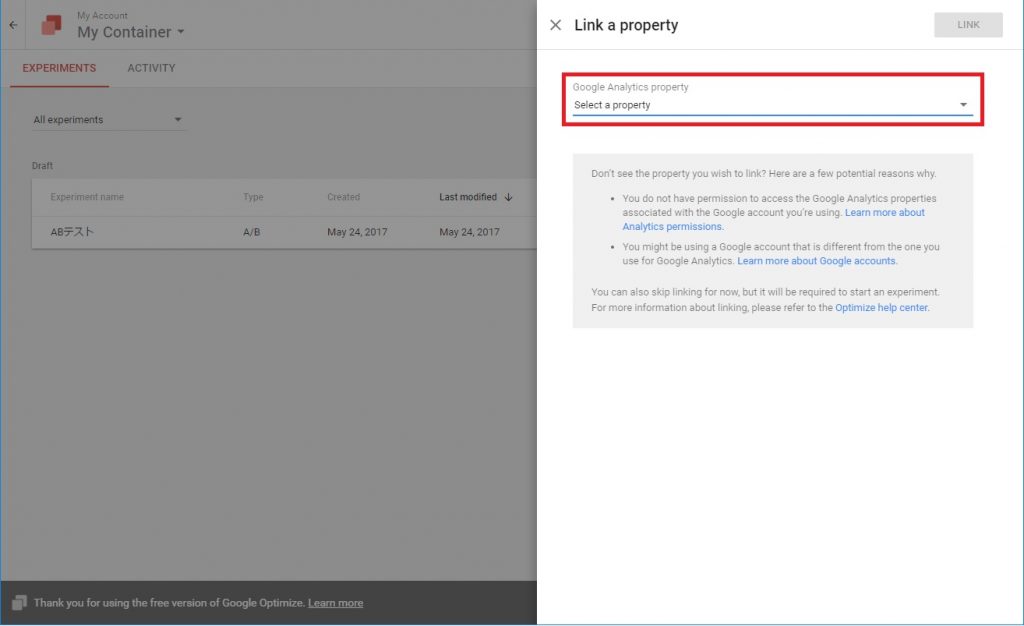Click the A/B type cell
The height and width of the screenshot is (626, 1024).
[x=251, y=232]
